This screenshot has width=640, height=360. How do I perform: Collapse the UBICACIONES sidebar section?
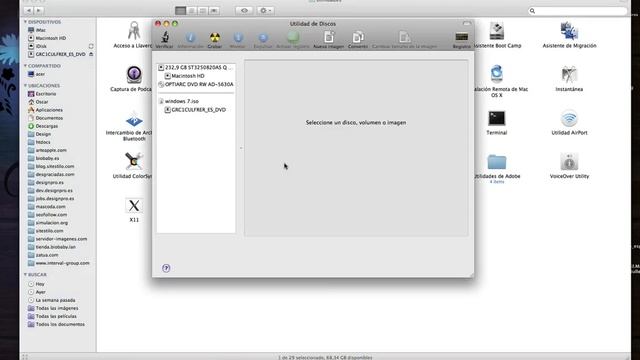(x=25, y=86)
